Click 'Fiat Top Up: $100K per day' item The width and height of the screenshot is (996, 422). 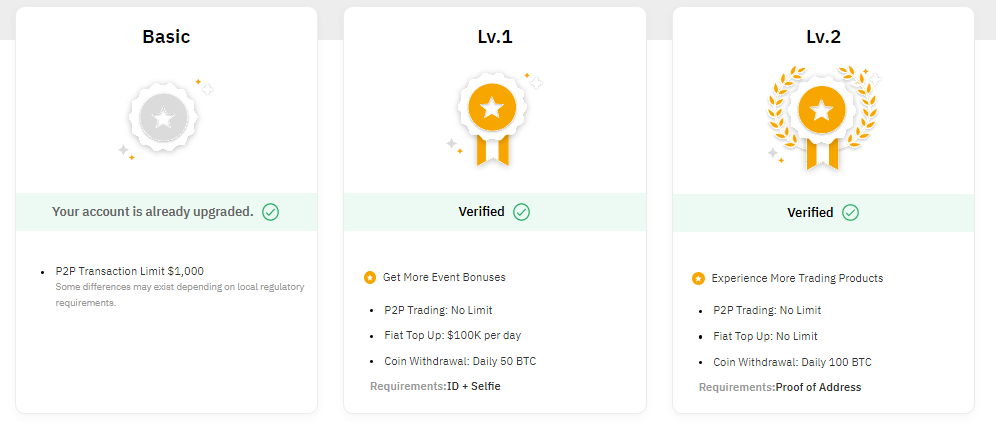pyautogui.click(x=453, y=336)
